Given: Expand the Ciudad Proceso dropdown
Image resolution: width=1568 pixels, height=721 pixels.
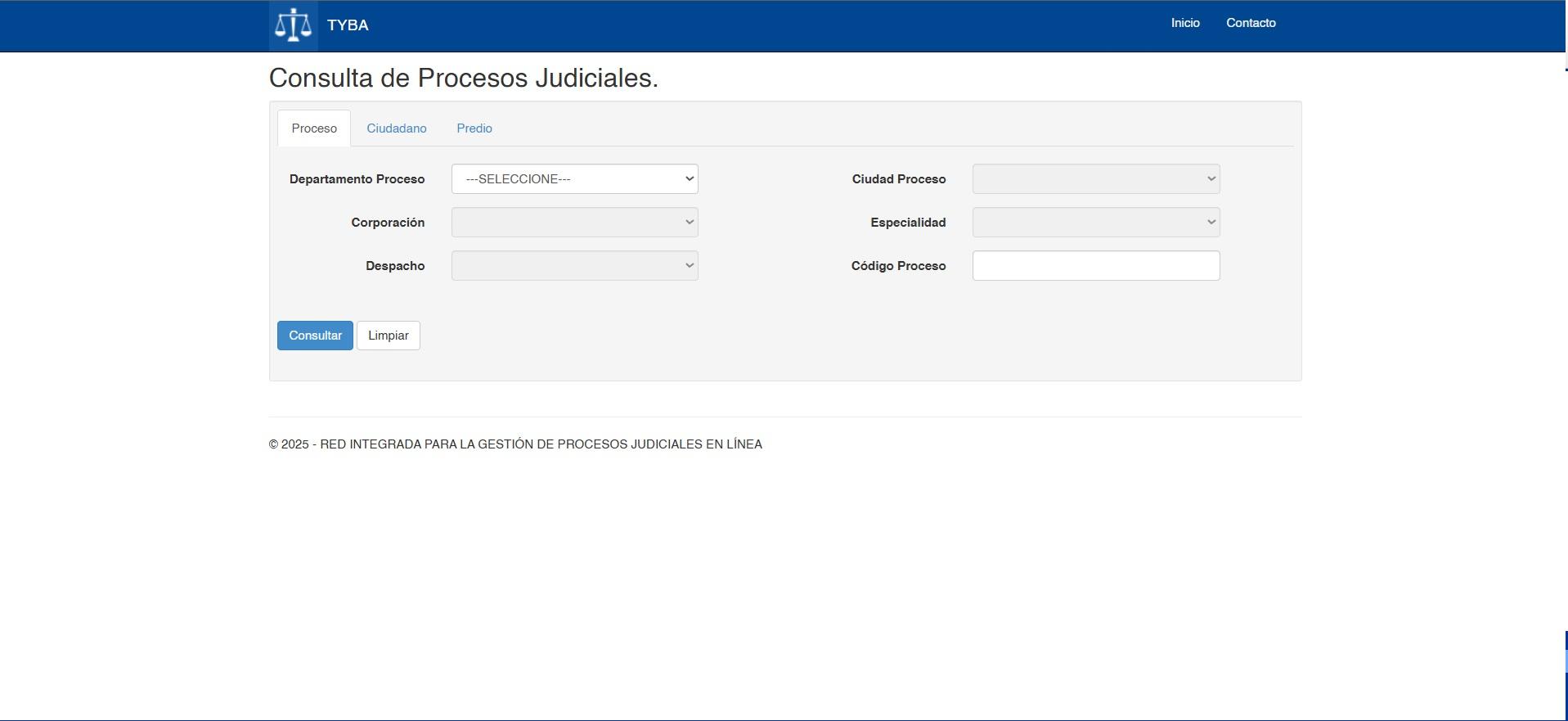Looking at the screenshot, I should 1095,179.
